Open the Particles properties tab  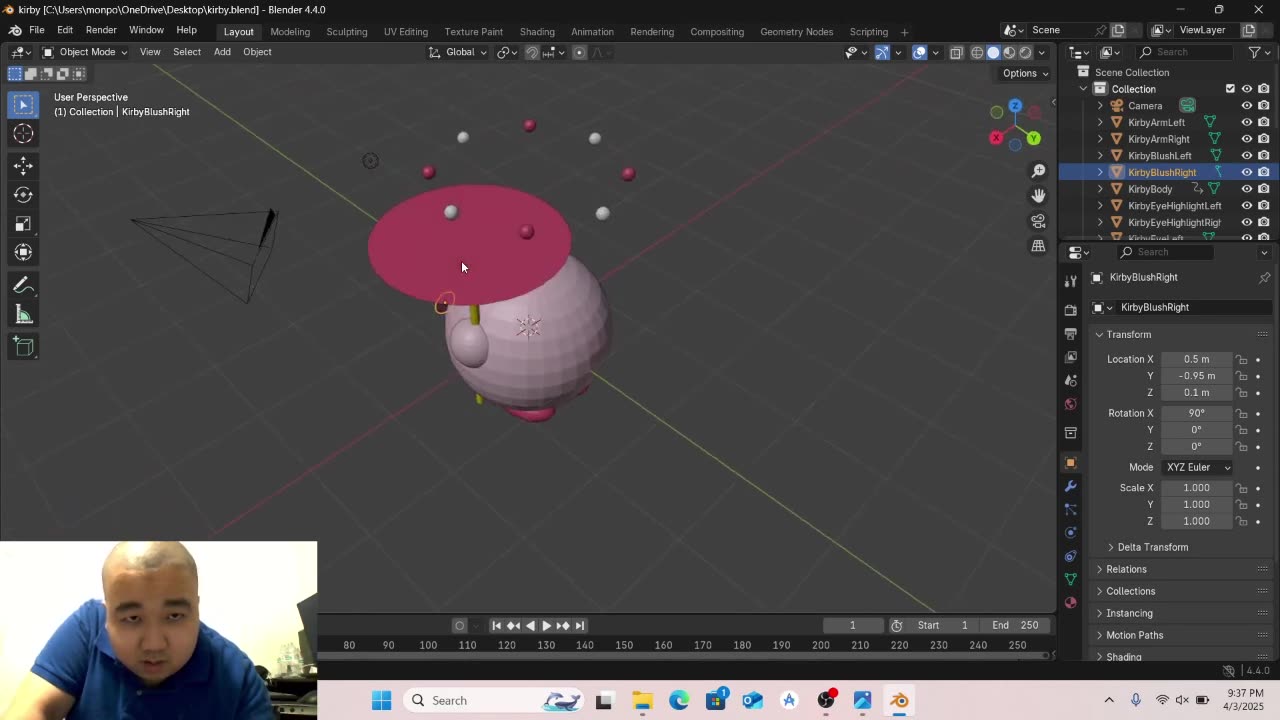tap(1071, 509)
